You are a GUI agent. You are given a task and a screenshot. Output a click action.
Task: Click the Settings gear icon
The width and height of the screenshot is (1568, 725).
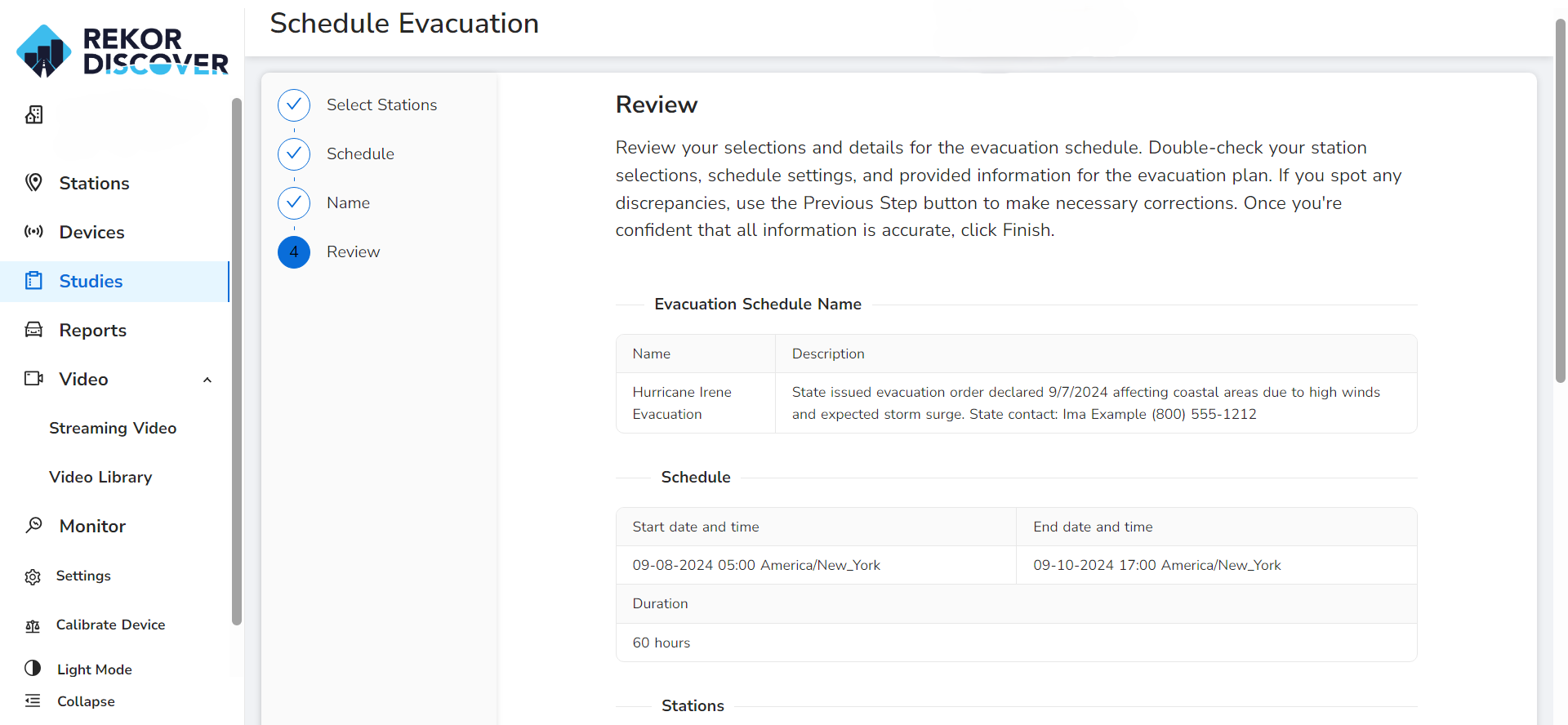(33, 576)
